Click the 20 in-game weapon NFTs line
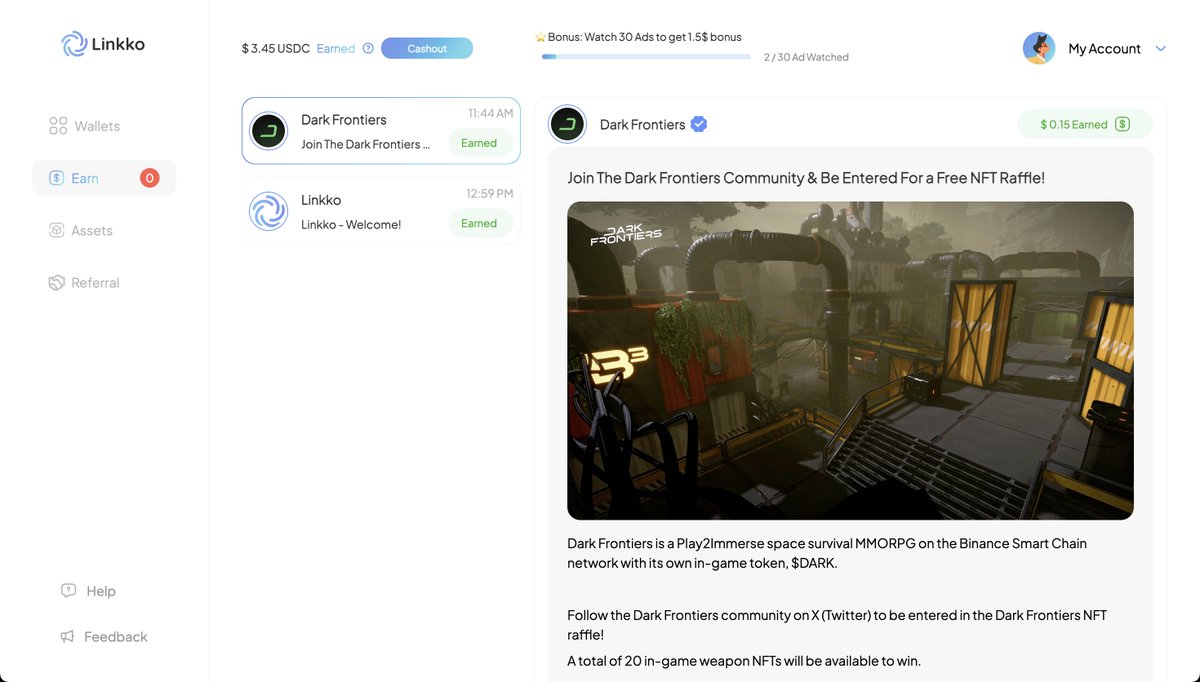 tap(744, 661)
